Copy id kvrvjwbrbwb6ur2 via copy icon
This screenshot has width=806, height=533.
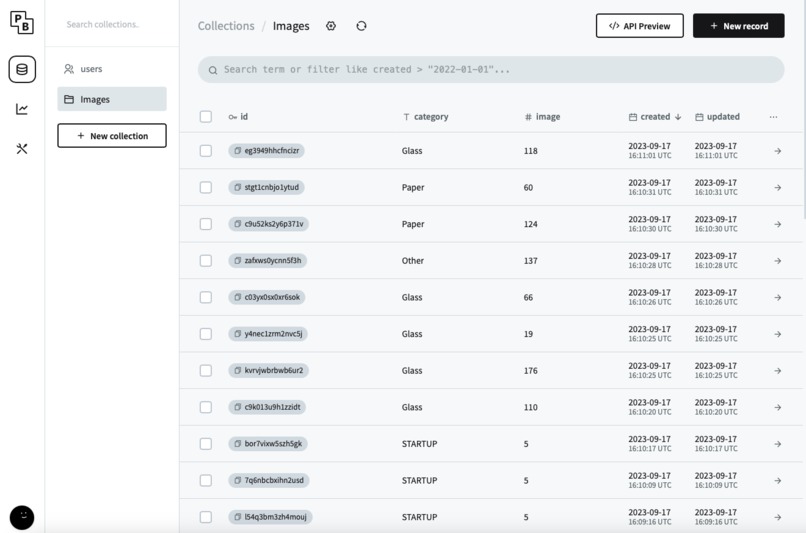(237, 371)
